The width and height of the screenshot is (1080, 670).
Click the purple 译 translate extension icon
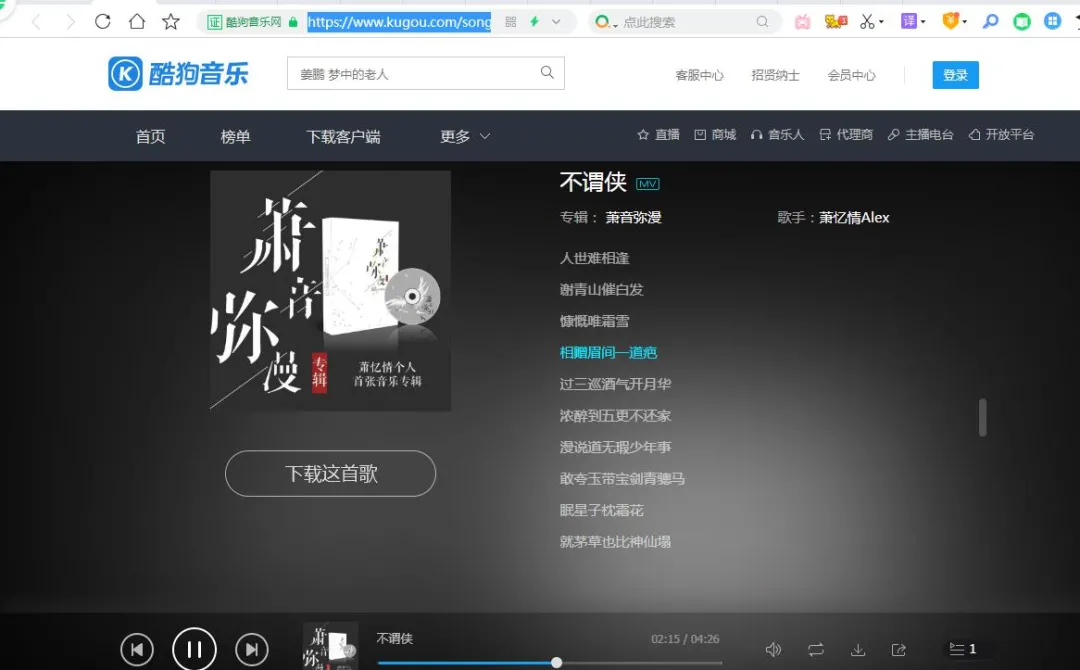(x=908, y=21)
